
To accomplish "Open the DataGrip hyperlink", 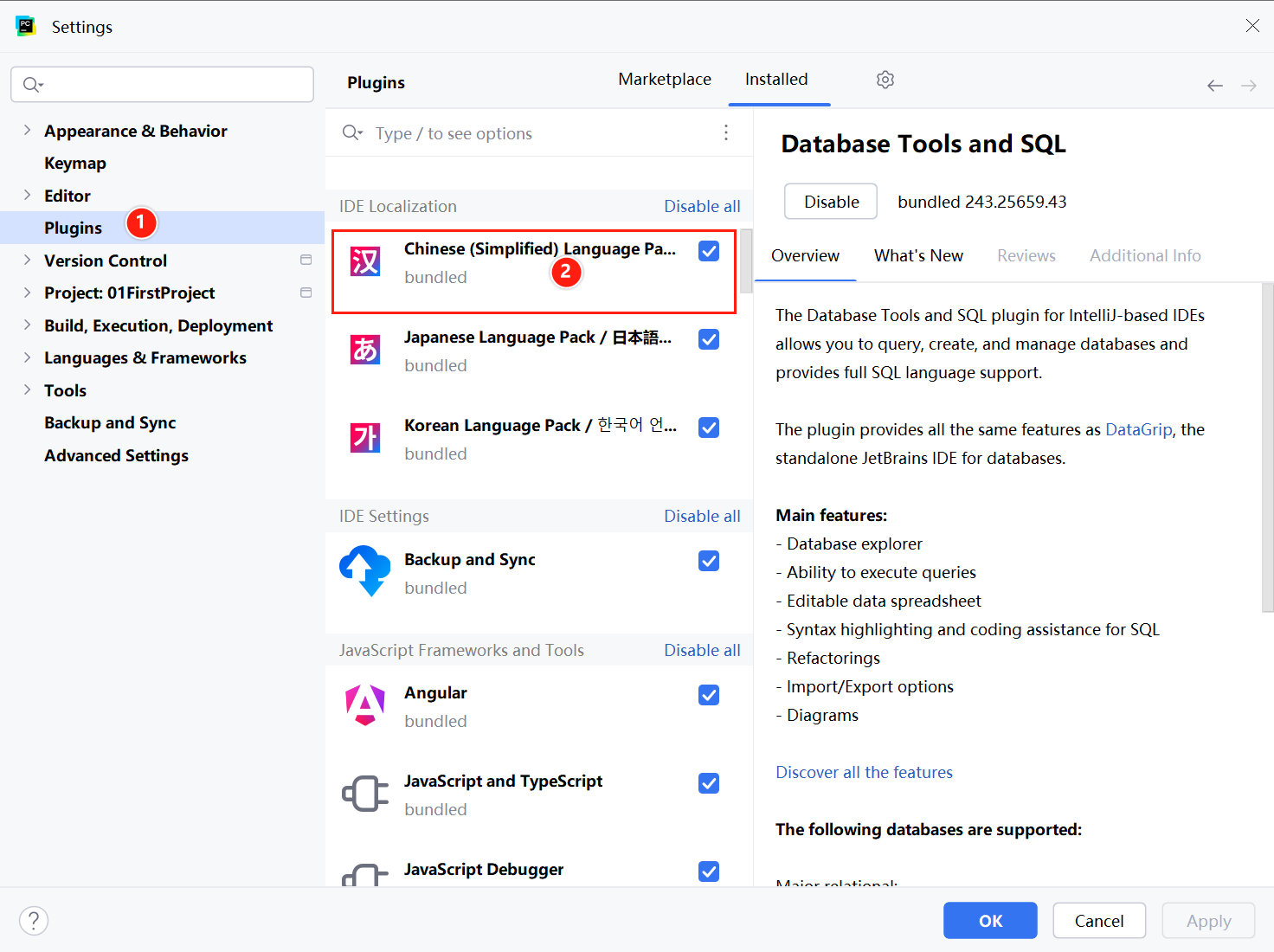I will click(1138, 429).
